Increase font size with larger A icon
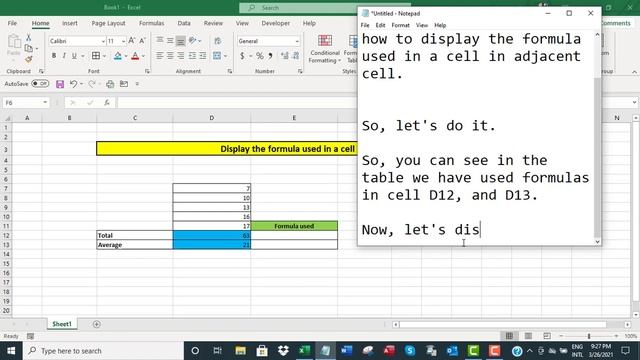Screen dimensions: 640x360 [131, 41]
